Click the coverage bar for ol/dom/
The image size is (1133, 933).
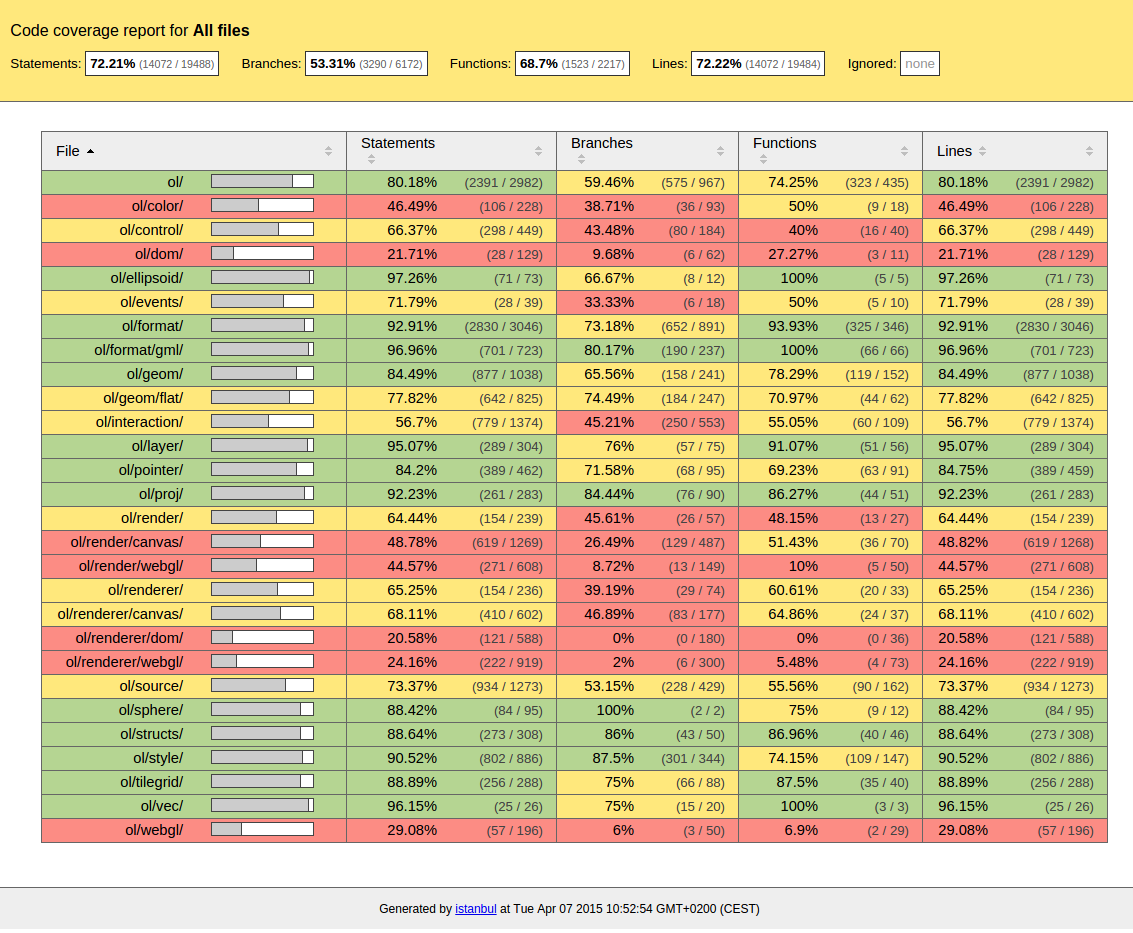point(262,254)
